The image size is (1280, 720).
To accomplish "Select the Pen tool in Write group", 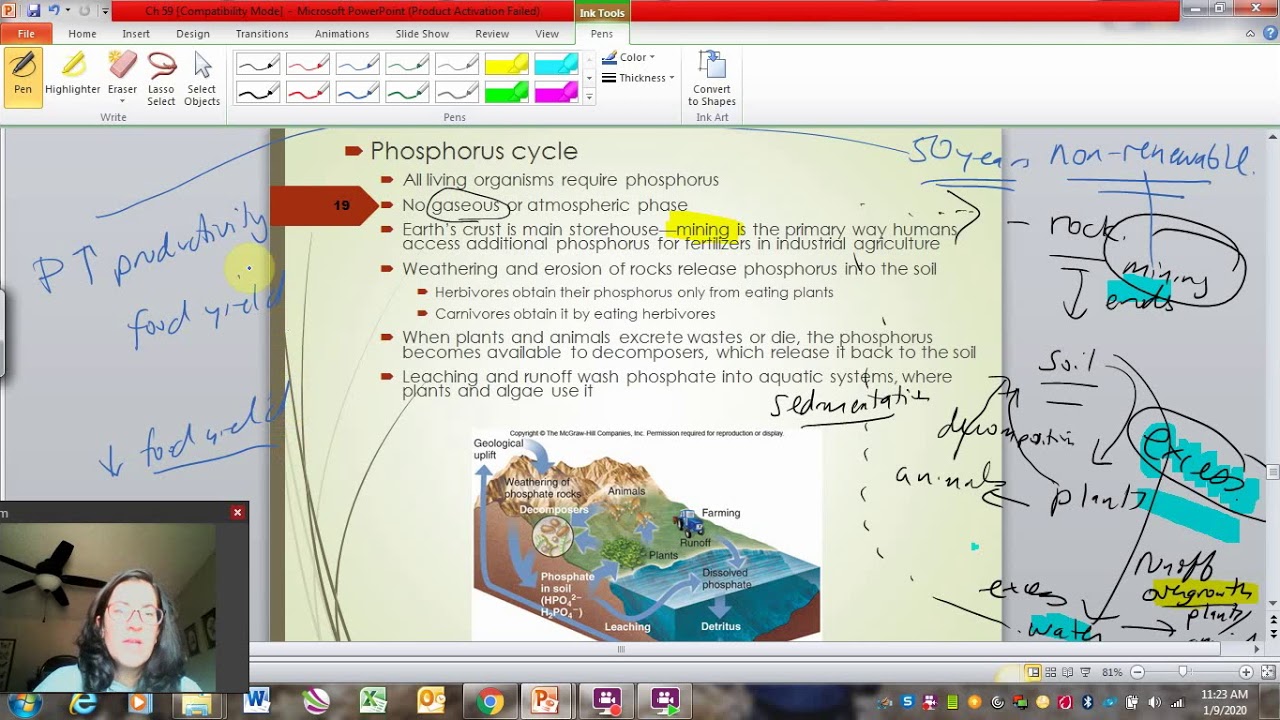I will click(x=23, y=77).
